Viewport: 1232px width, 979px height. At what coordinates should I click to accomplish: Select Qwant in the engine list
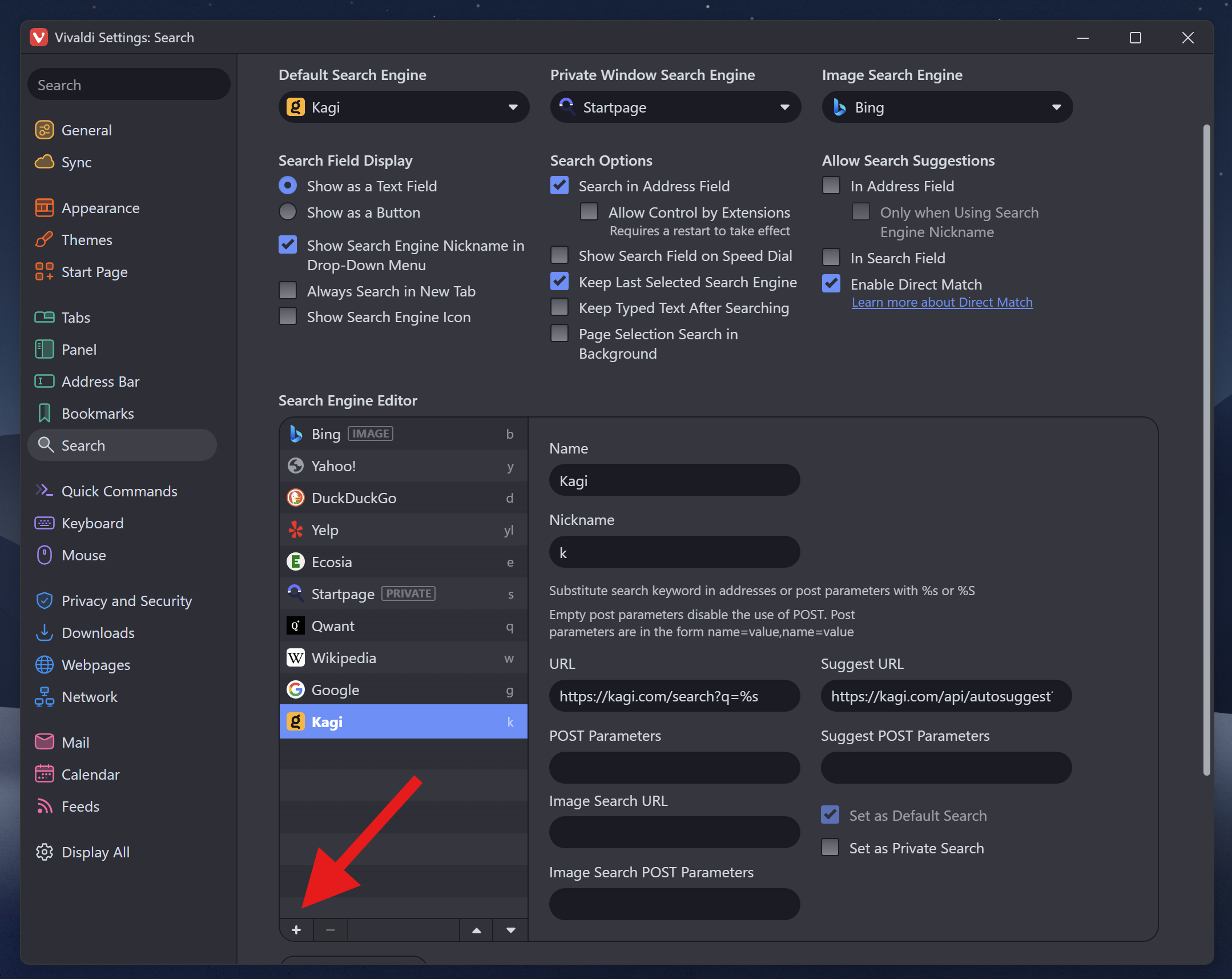(x=404, y=625)
